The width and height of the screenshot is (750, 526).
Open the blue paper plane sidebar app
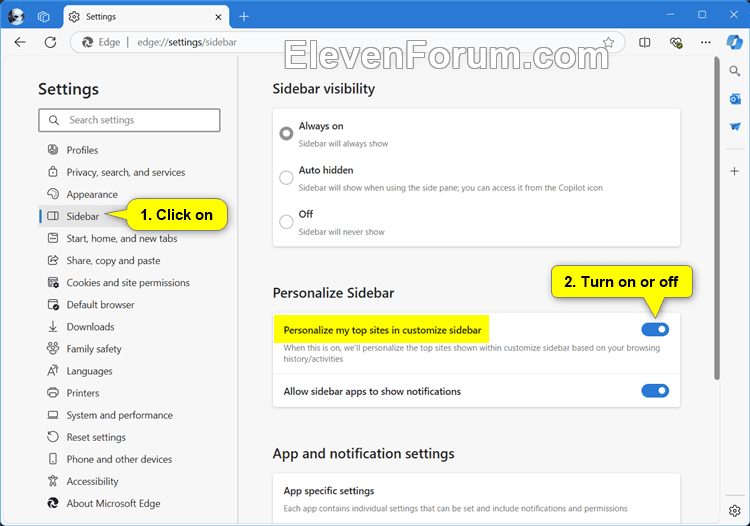[x=735, y=127]
